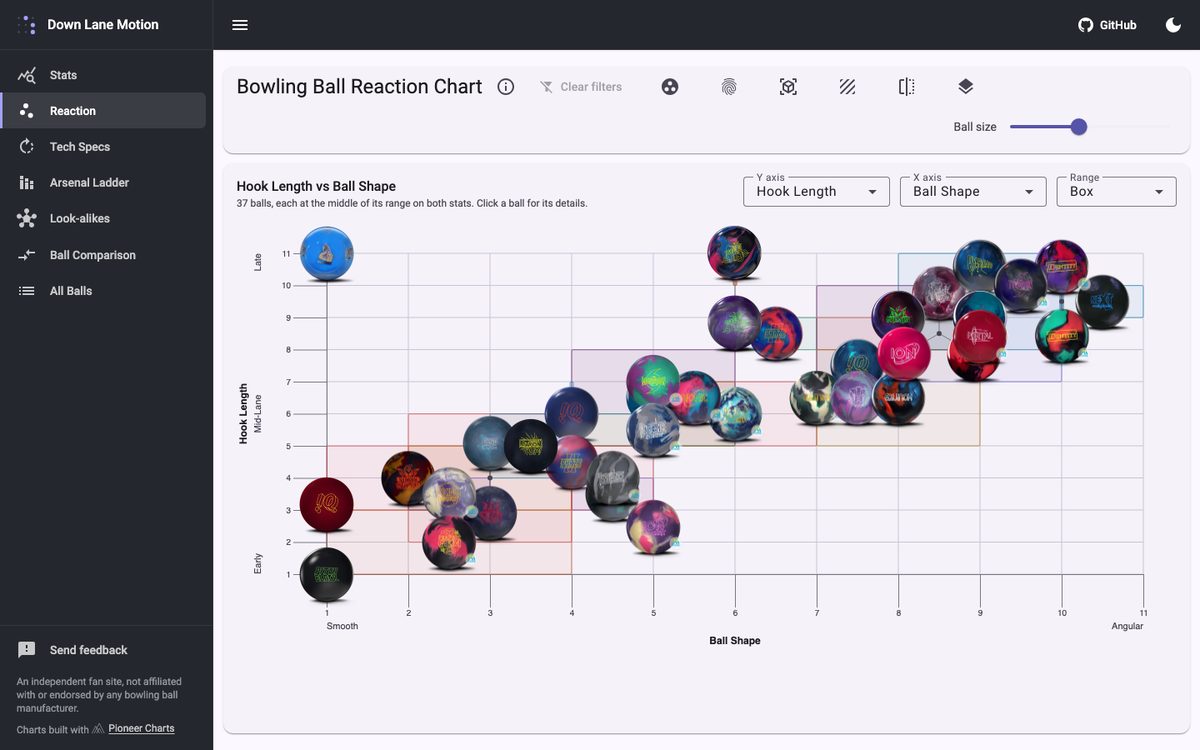Select the camo white-black ball near shape 7
The height and width of the screenshot is (750, 1200).
[x=816, y=398]
